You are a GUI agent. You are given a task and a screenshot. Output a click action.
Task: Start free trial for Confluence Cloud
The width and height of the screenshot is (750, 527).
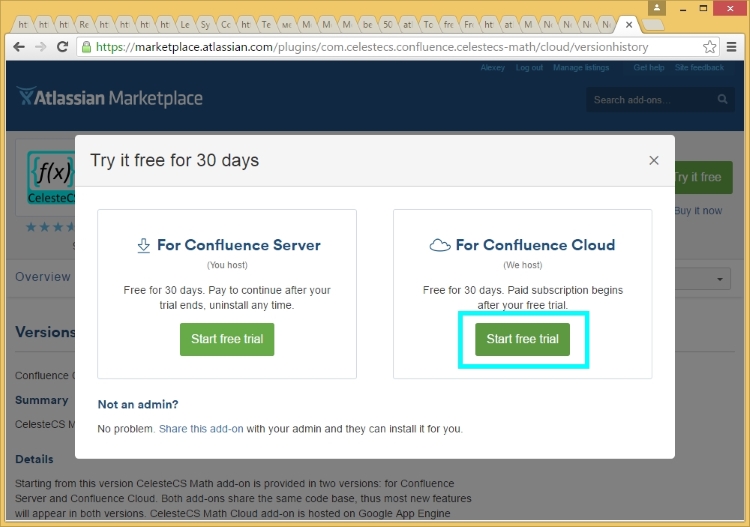[x=522, y=339]
